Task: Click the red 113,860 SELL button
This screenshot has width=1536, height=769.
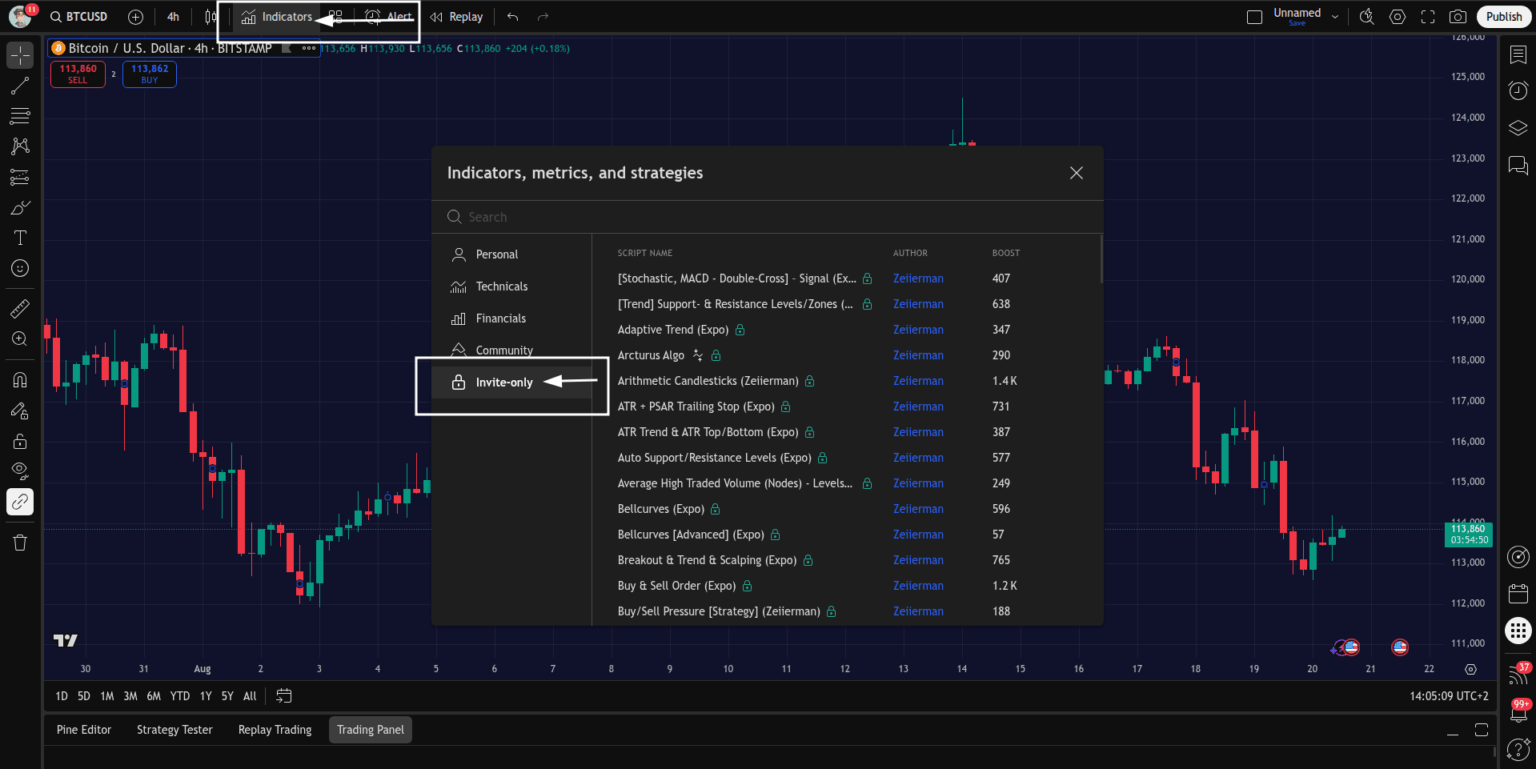Action: coord(77,74)
